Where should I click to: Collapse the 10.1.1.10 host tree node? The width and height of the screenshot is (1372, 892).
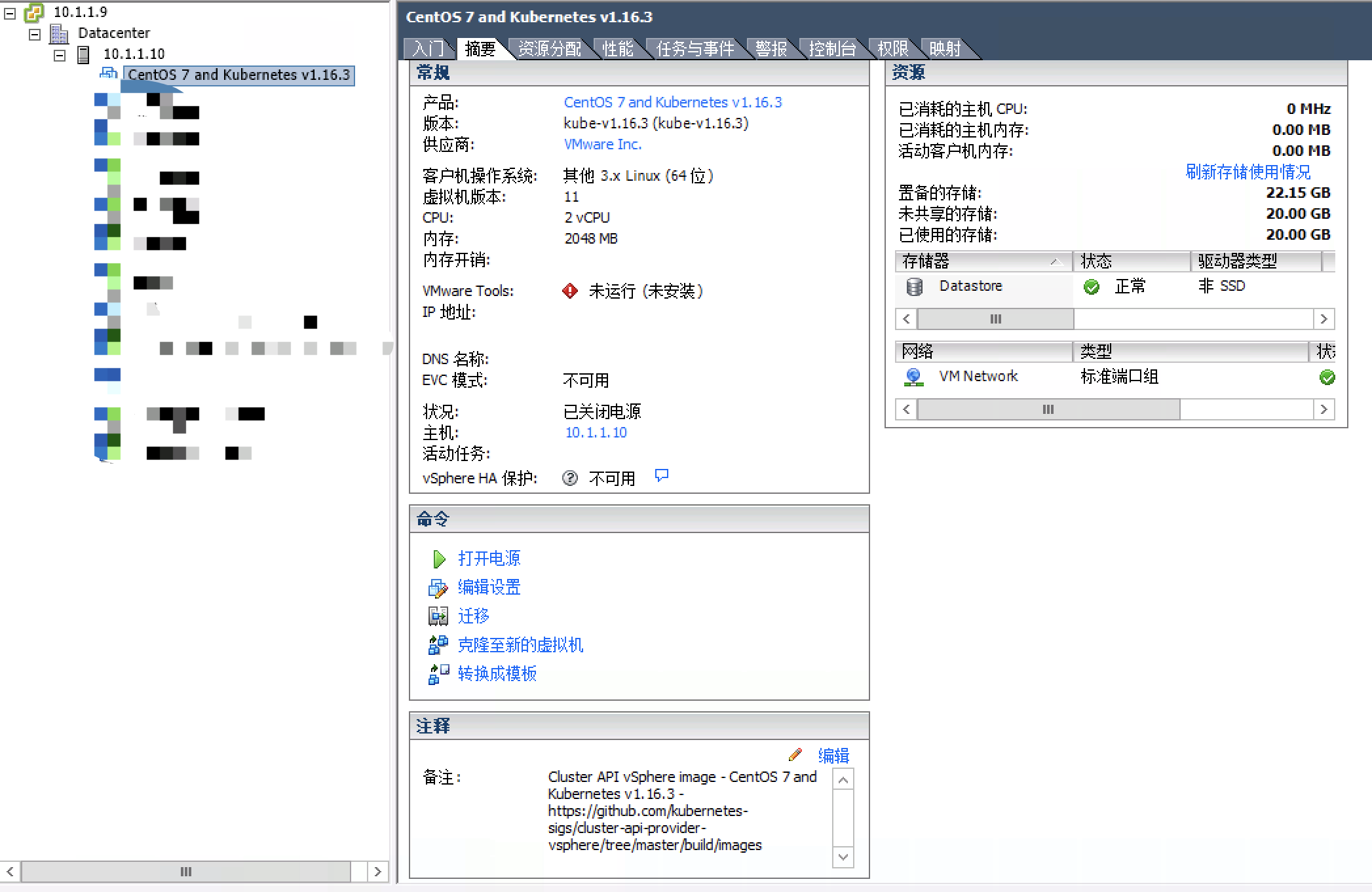point(60,55)
